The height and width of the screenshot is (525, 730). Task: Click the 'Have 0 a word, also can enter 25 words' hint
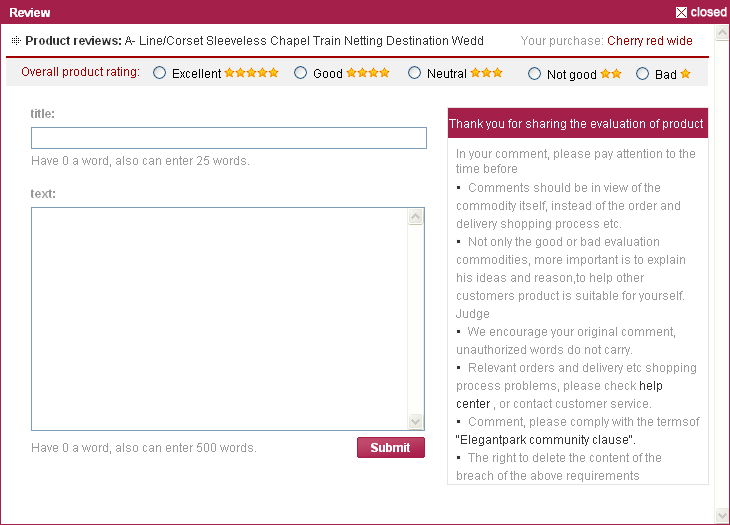[x=141, y=161]
